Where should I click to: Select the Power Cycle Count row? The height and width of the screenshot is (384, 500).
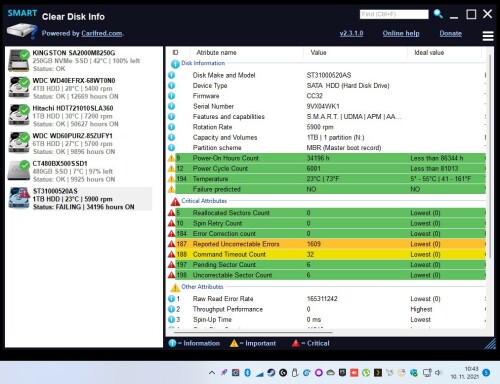click(327, 168)
